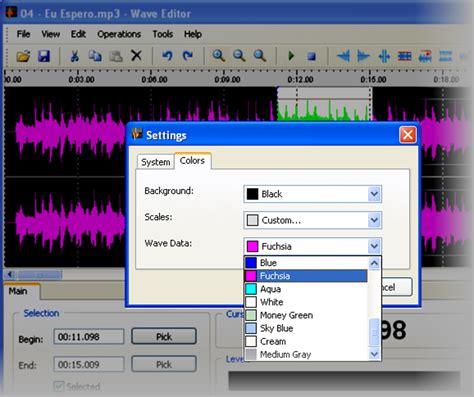The height and width of the screenshot is (397, 474).
Task: Close the Settings dialog
Action: point(408,135)
